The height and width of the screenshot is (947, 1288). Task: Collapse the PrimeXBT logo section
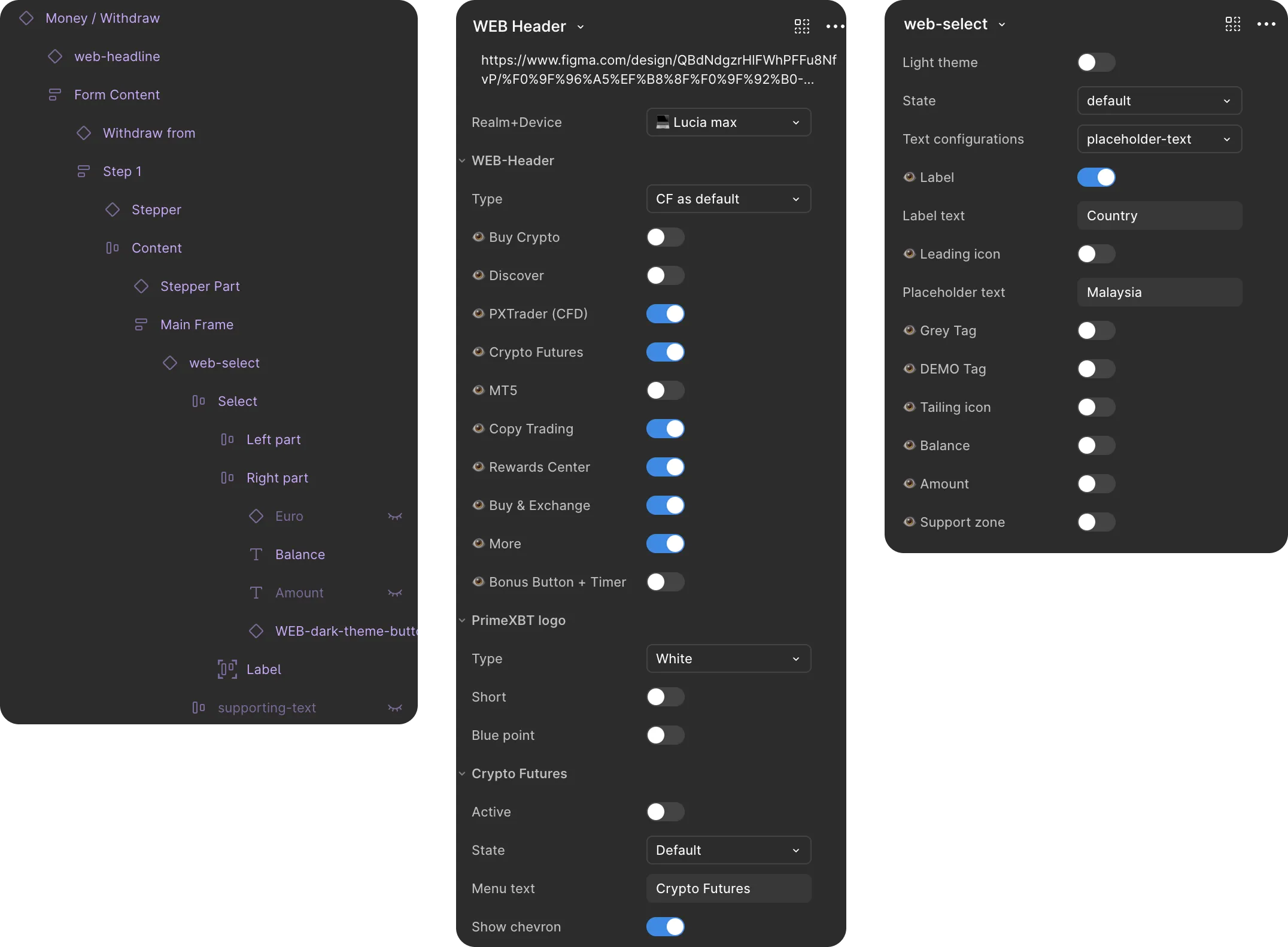(x=462, y=620)
